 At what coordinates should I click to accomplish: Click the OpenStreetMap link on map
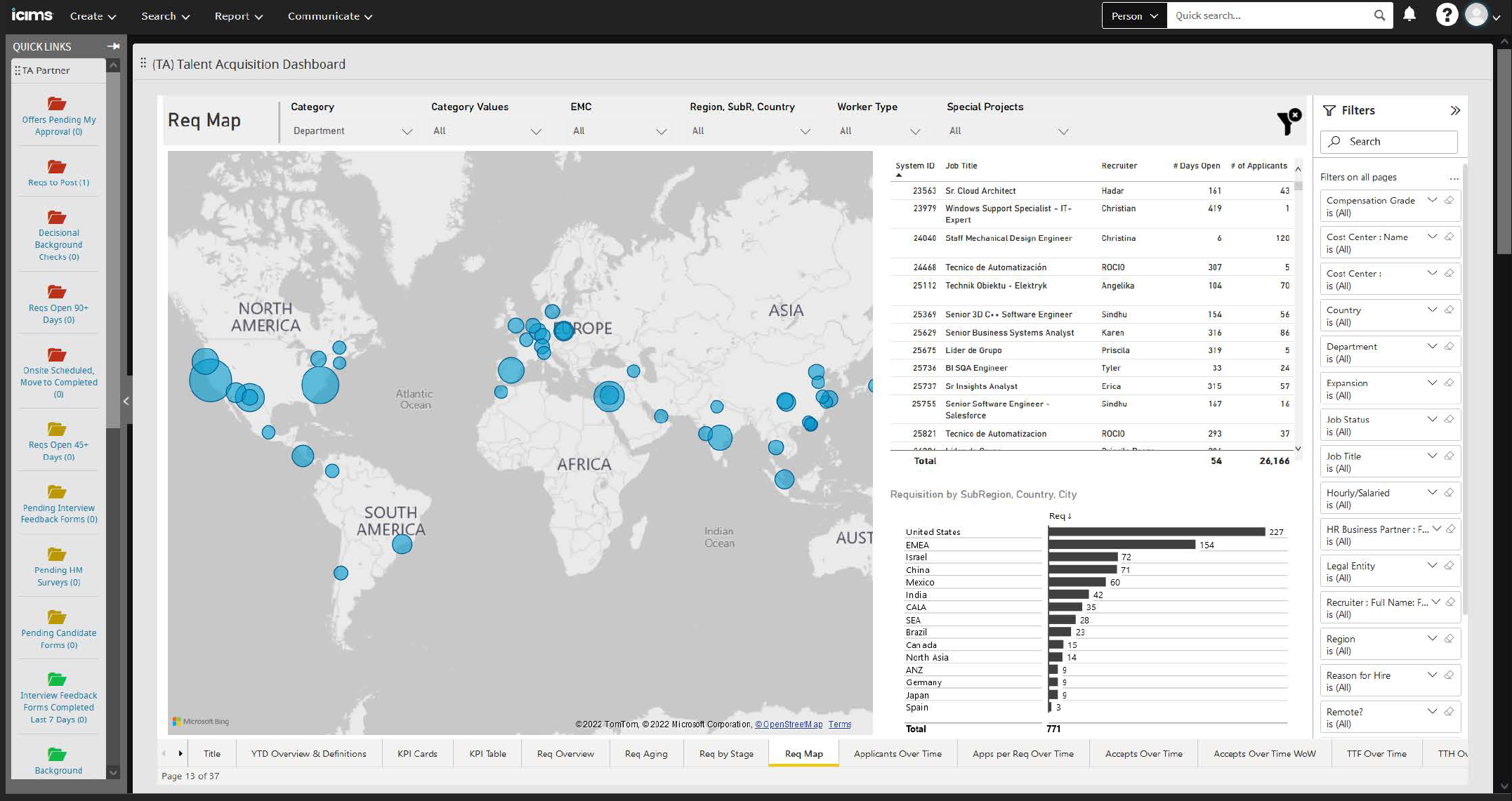coord(788,724)
